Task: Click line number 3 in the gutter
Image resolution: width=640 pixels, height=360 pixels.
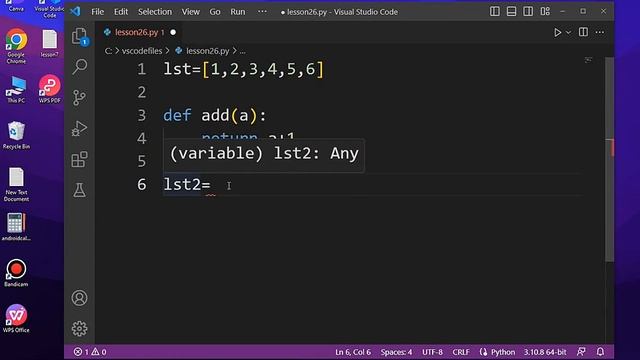Action: tap(142, 116)
